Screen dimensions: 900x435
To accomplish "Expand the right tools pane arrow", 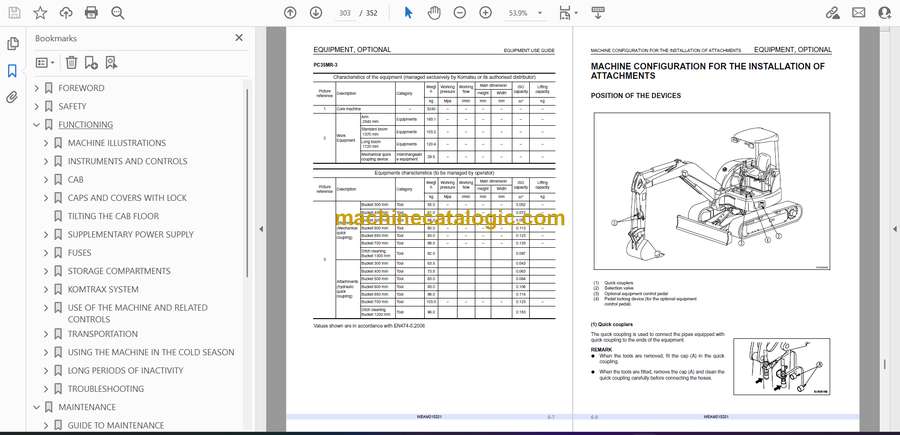I will pos(894,229).
